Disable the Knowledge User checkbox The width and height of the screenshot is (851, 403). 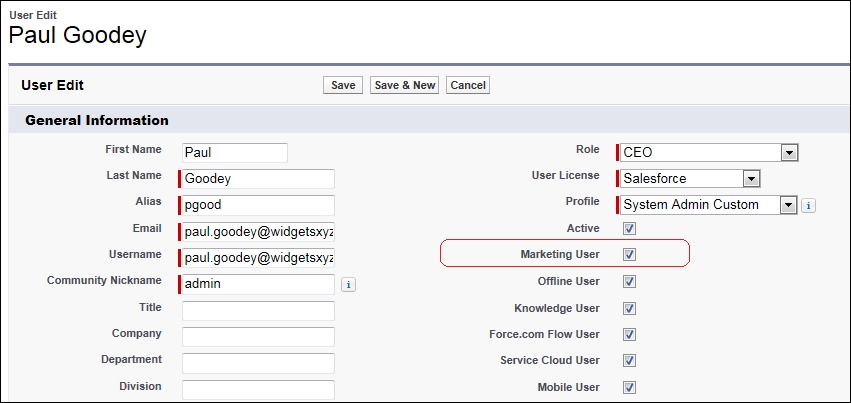(630, 309)
